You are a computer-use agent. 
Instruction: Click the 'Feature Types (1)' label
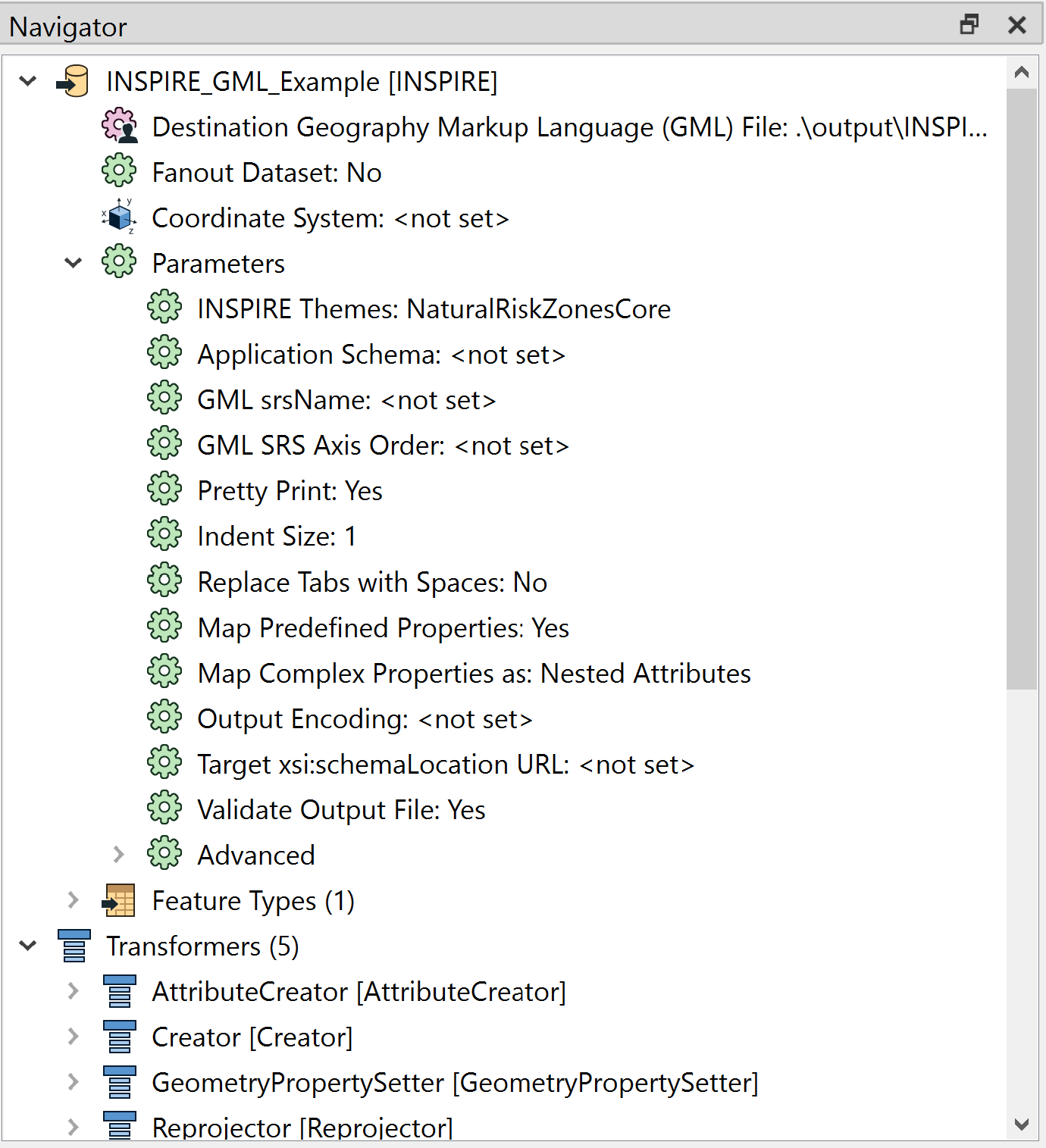253,901
